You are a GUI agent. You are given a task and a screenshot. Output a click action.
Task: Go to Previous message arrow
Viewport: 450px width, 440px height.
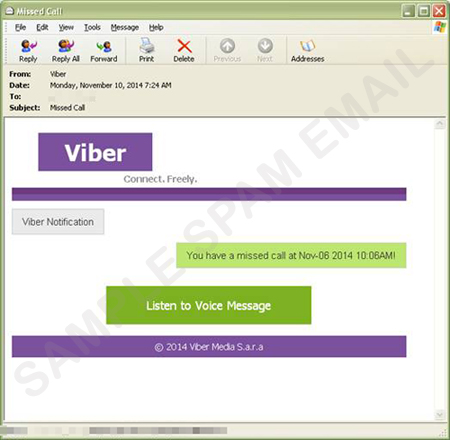click(x=227, y=51)
